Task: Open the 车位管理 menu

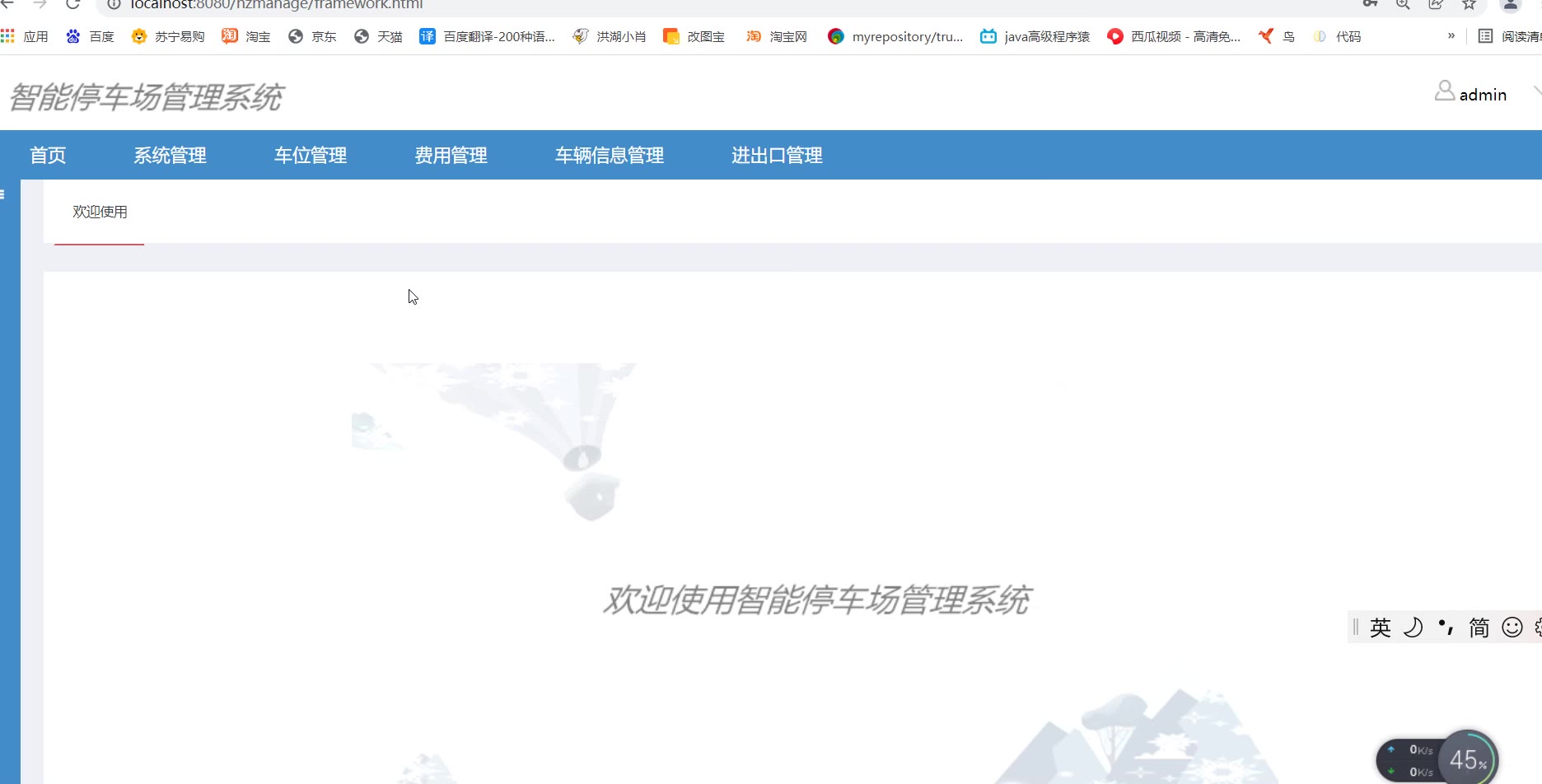Action: pos(311,155)
